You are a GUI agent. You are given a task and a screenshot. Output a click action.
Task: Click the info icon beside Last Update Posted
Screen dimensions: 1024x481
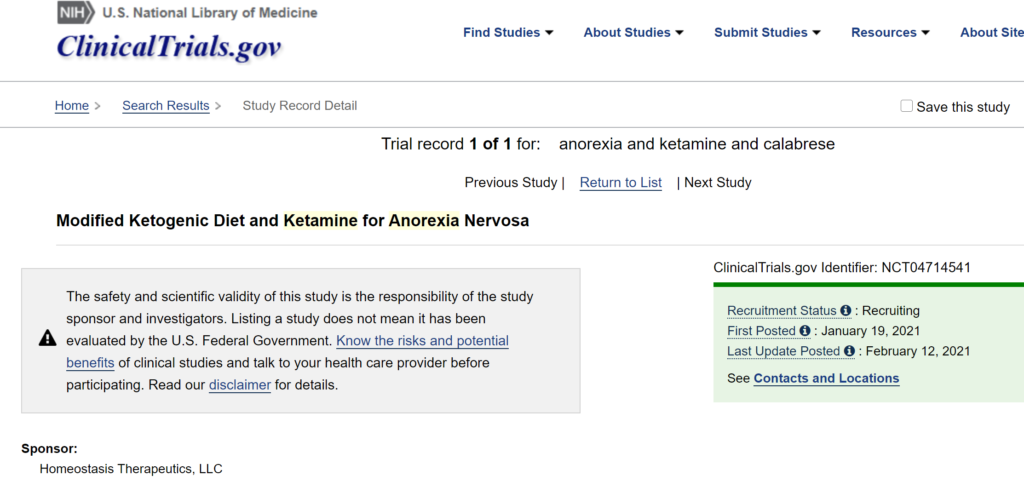click(x=849, y=351)
